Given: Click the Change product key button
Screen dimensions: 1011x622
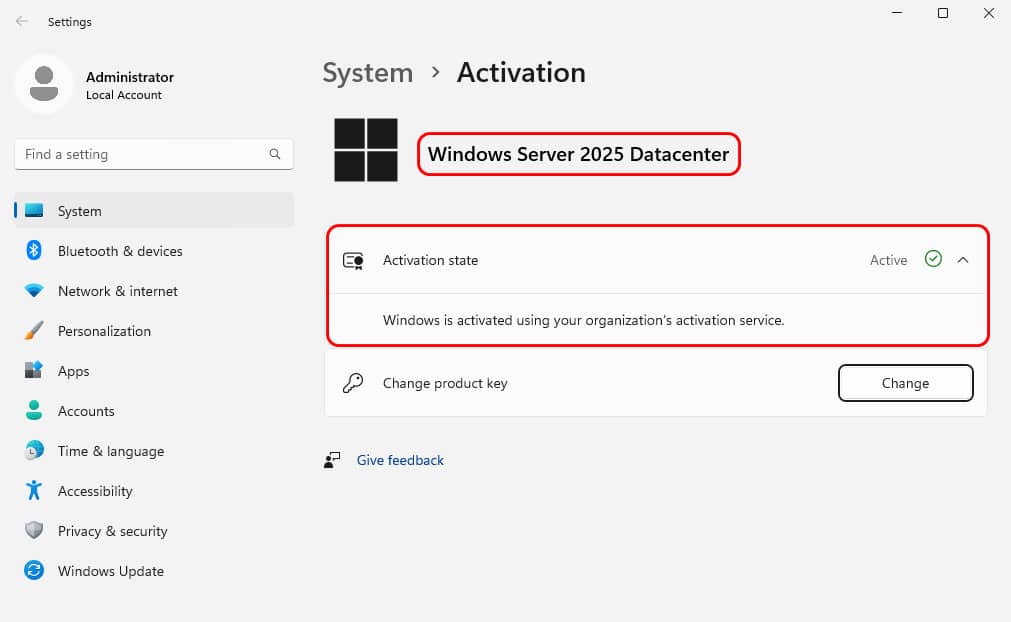Looking at the screenshot, I should [905, 383].
